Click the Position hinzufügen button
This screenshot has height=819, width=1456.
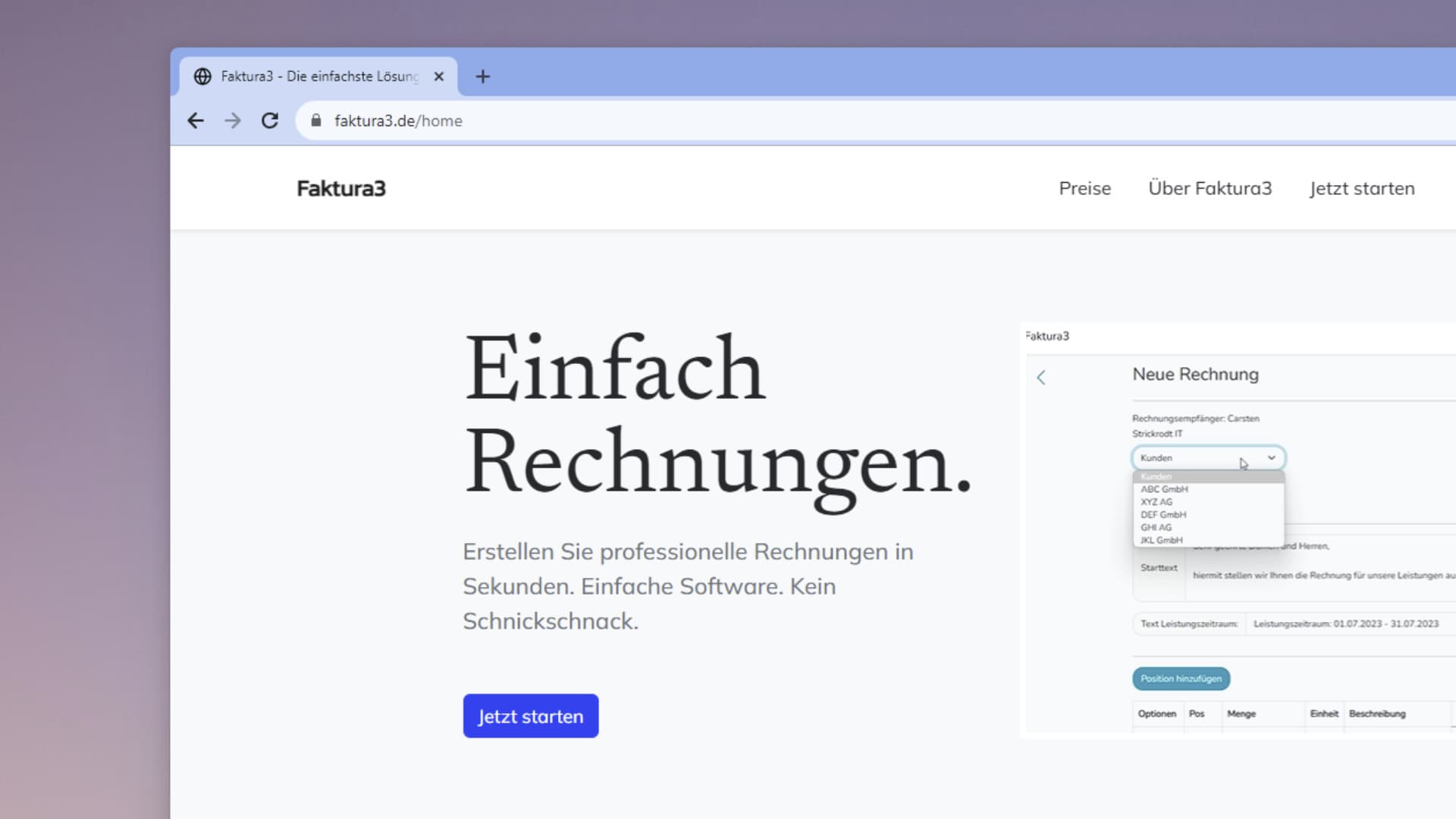1181,679
